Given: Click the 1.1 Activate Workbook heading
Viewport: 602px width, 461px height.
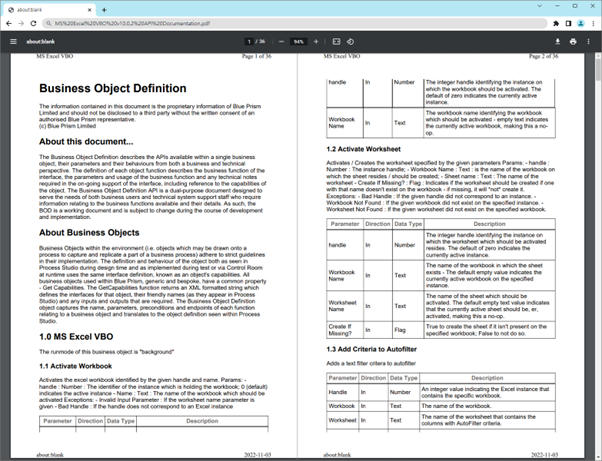Looking at the screenshot, I should pyautogui.click(x=75, y=366).
